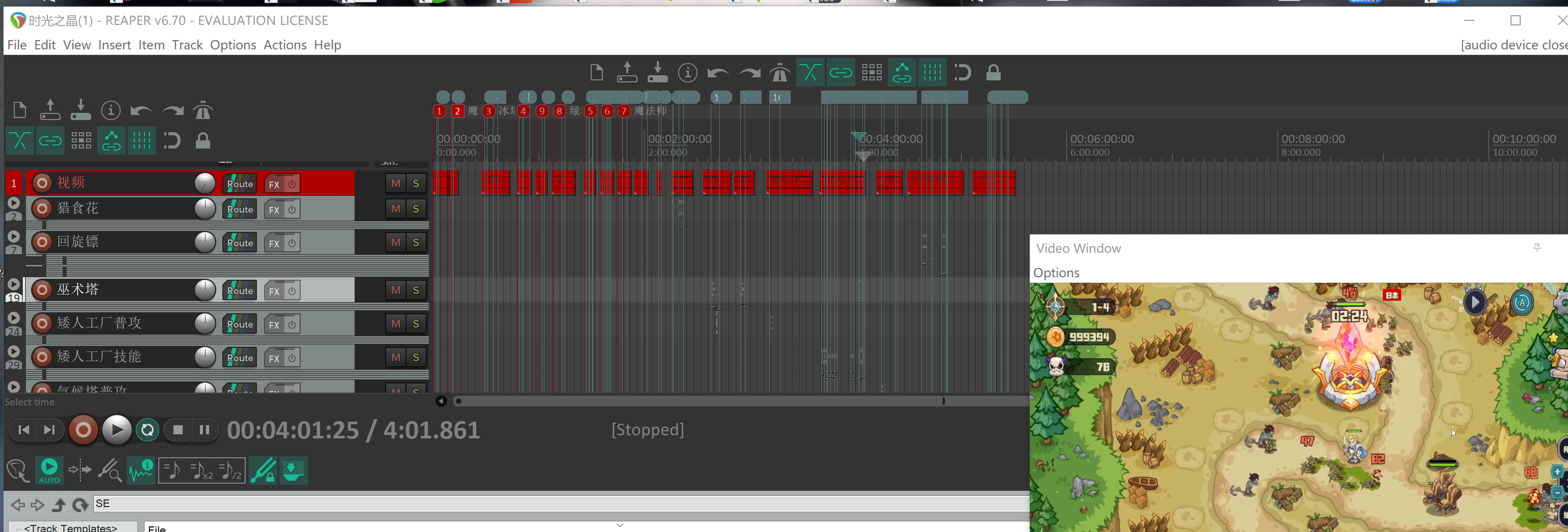The height and width of the screenshot is (532, 1568).
Task: Click the tuning fork with magnifier icon
Action: tap(110, 470)
